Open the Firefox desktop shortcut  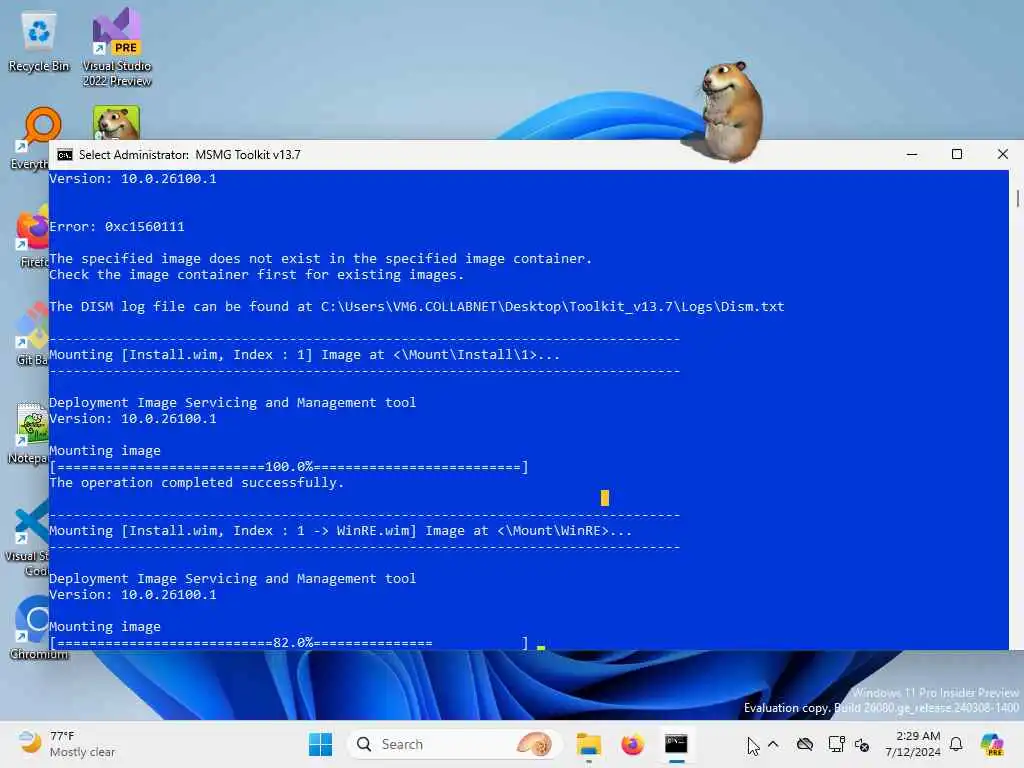coord(33,236)
